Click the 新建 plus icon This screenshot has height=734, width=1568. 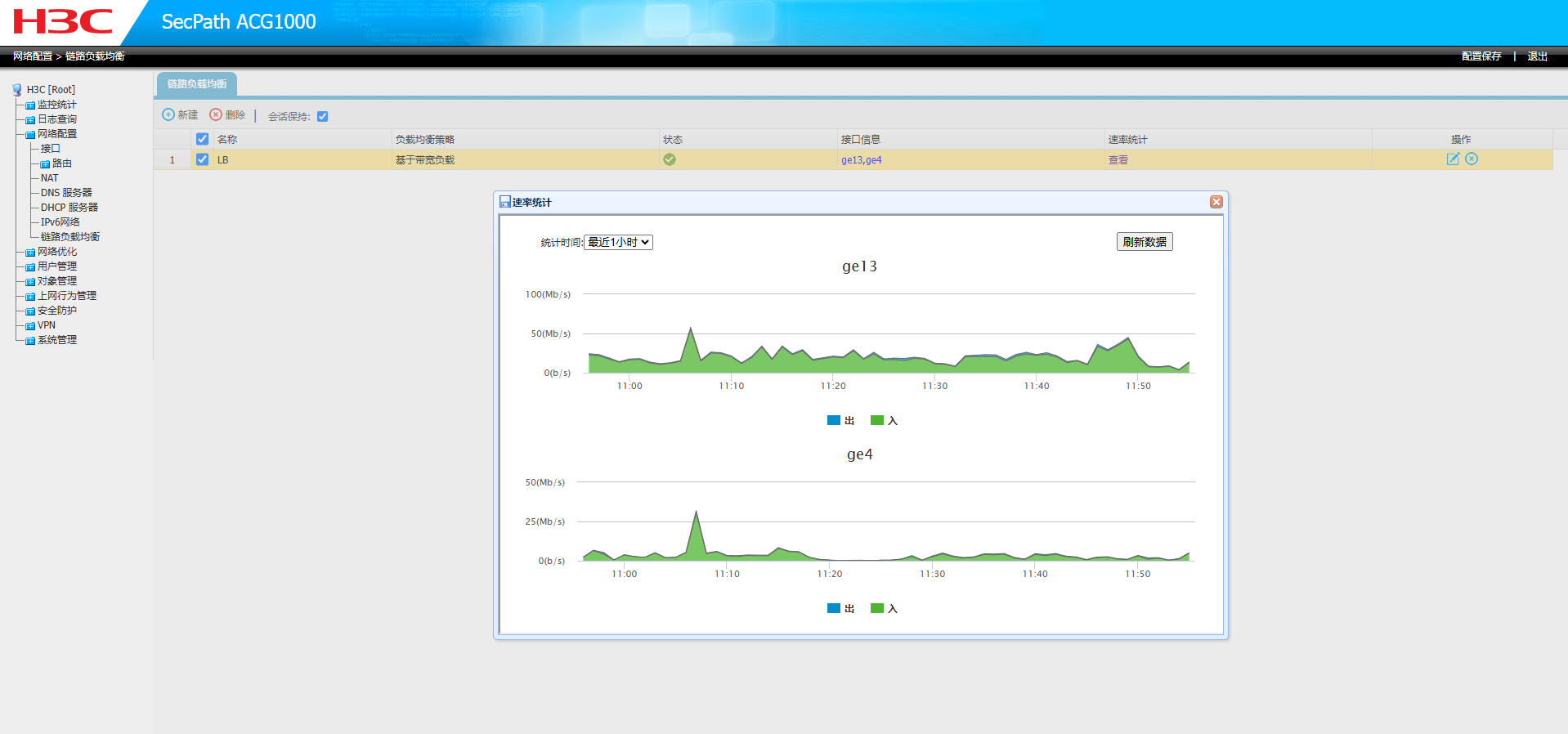click(x=168, y=115)
